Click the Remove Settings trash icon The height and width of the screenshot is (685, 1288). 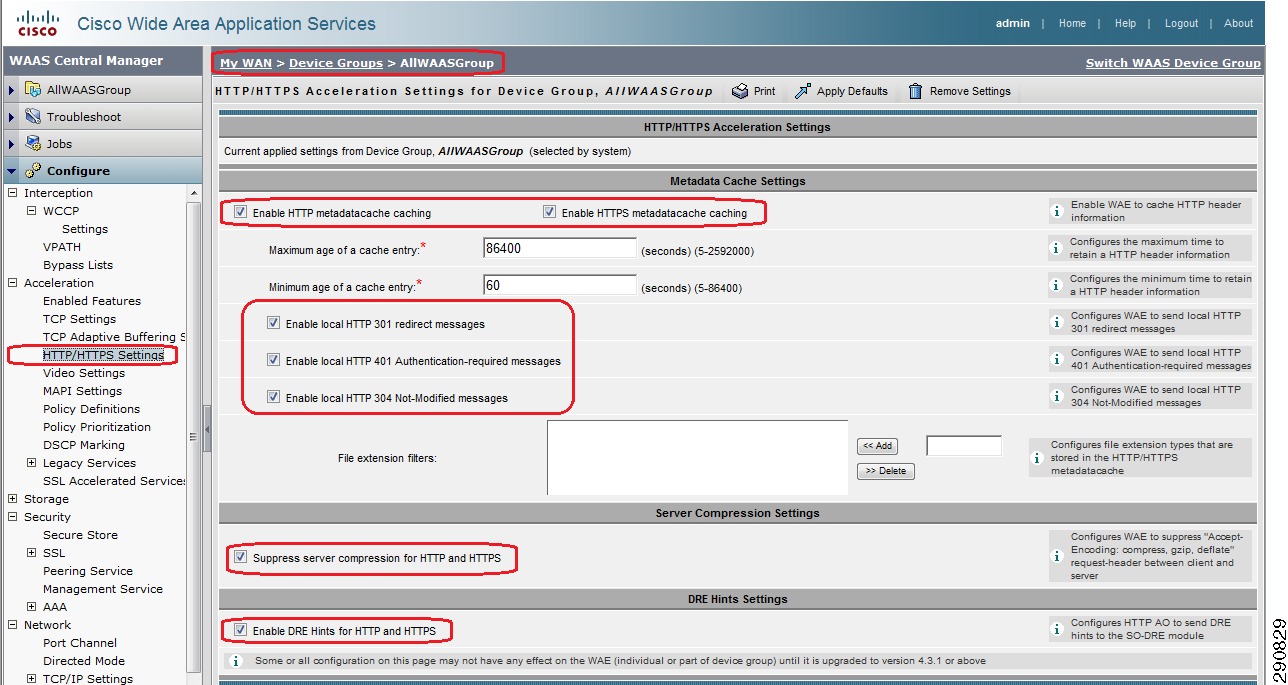(x=915, y=91)
